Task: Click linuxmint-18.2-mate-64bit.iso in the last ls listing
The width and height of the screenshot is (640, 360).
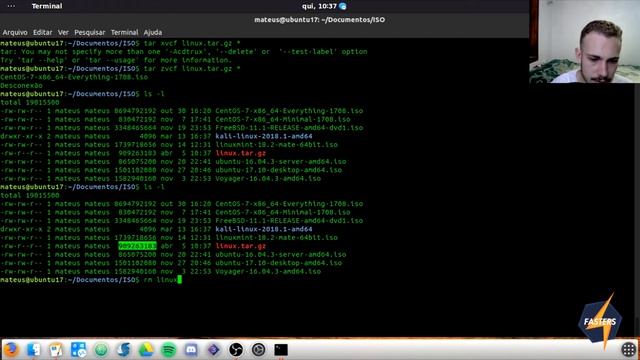Action: tap(277, 238)
